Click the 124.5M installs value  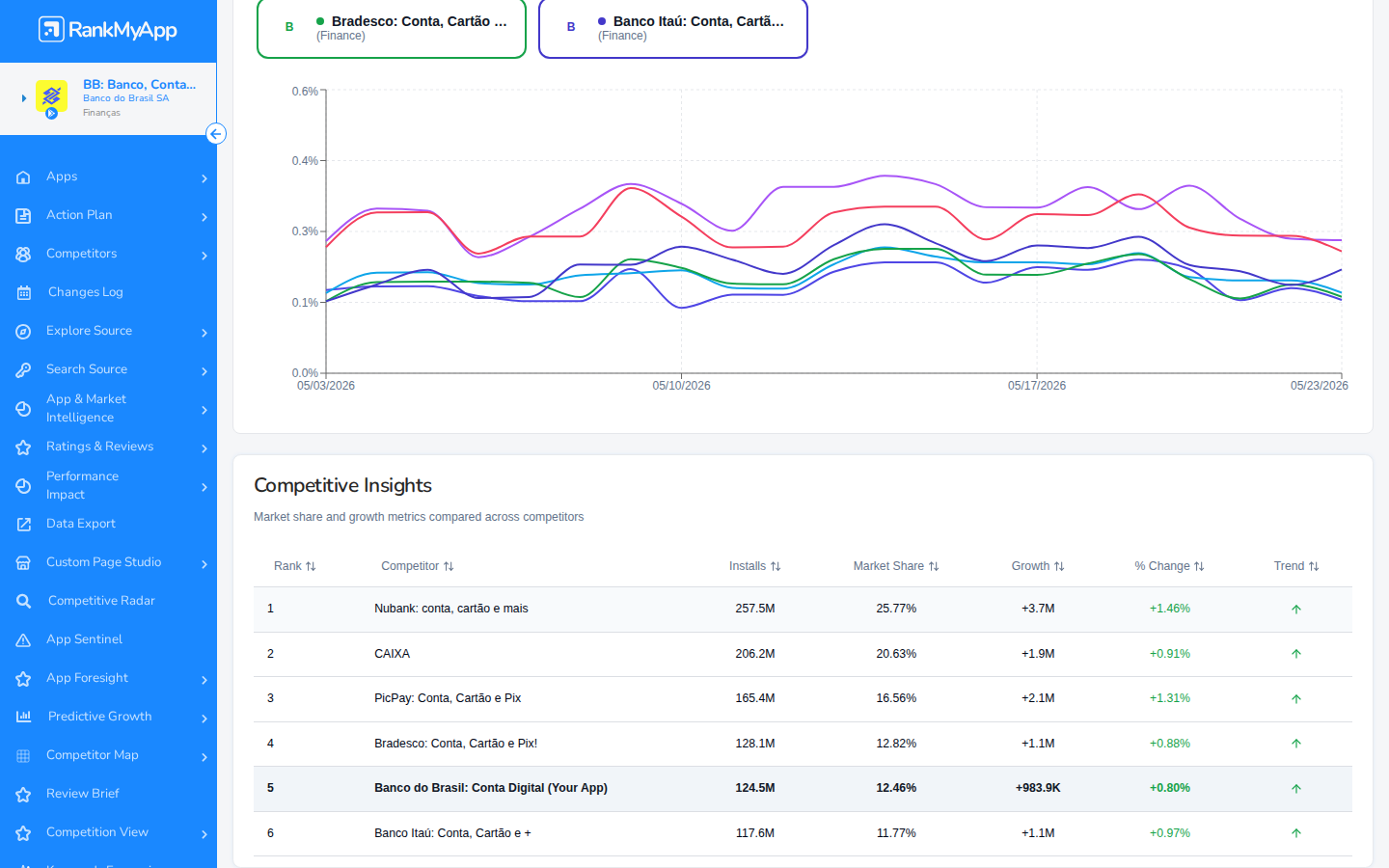click(755, 788)
